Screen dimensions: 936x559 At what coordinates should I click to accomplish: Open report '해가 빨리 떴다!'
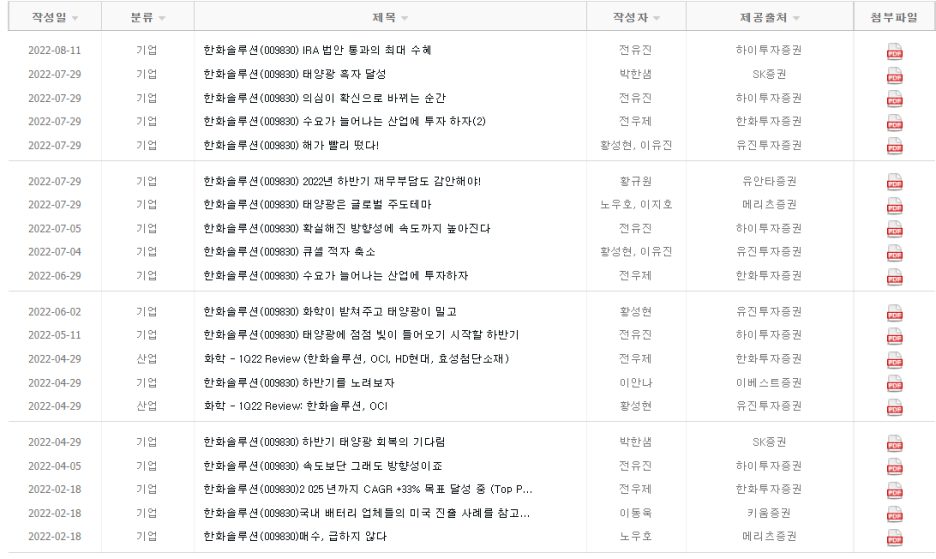point(291,145)
